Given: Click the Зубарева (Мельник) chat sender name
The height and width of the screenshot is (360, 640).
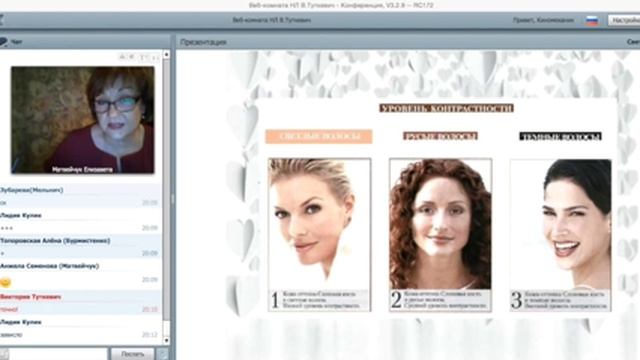Looking at the screenshot, I should (31, 190).
